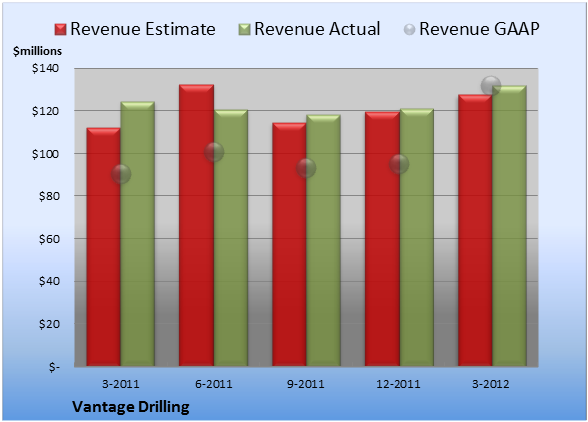The width and height of the screenshot is (588, 422).
Task: Click the GAAP marker for 9-2011
Action: coord(306,168)
